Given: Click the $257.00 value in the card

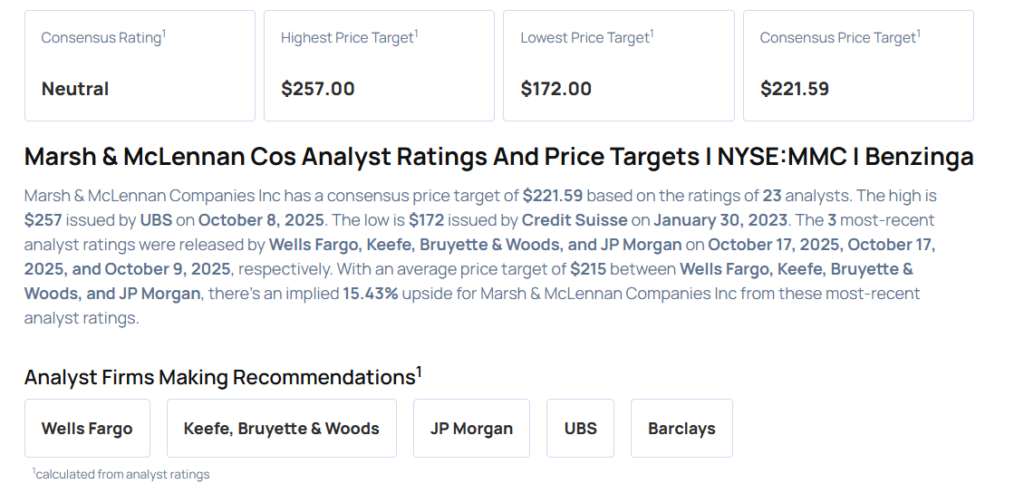Looking at the screenshot, I should pos(317,89).
